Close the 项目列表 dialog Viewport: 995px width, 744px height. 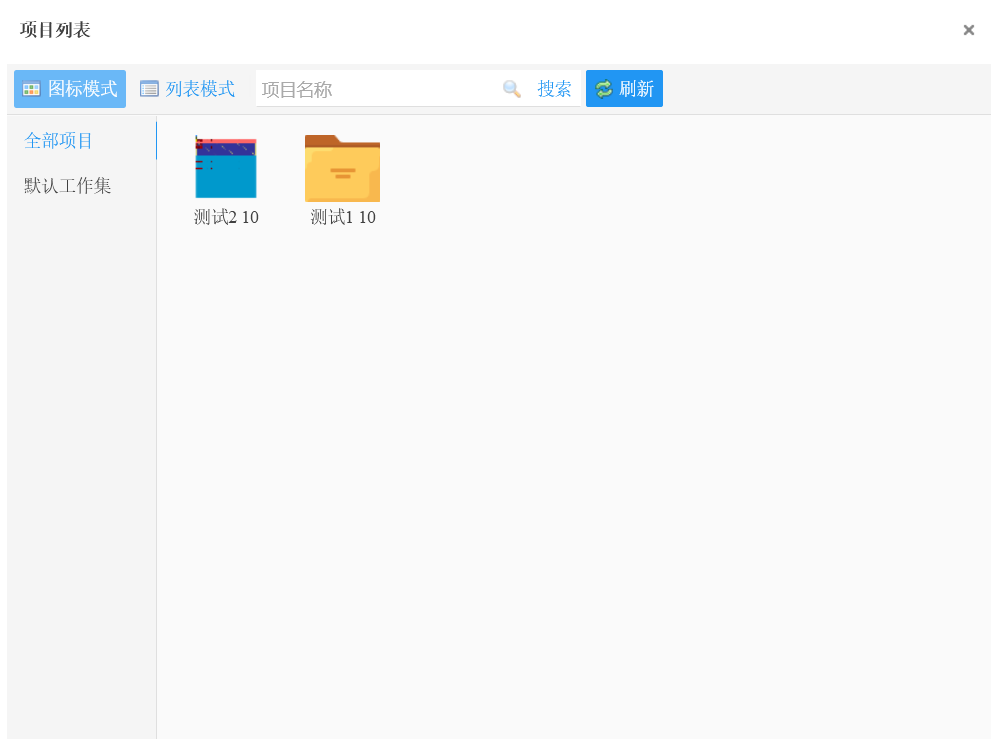pos(968,30)
